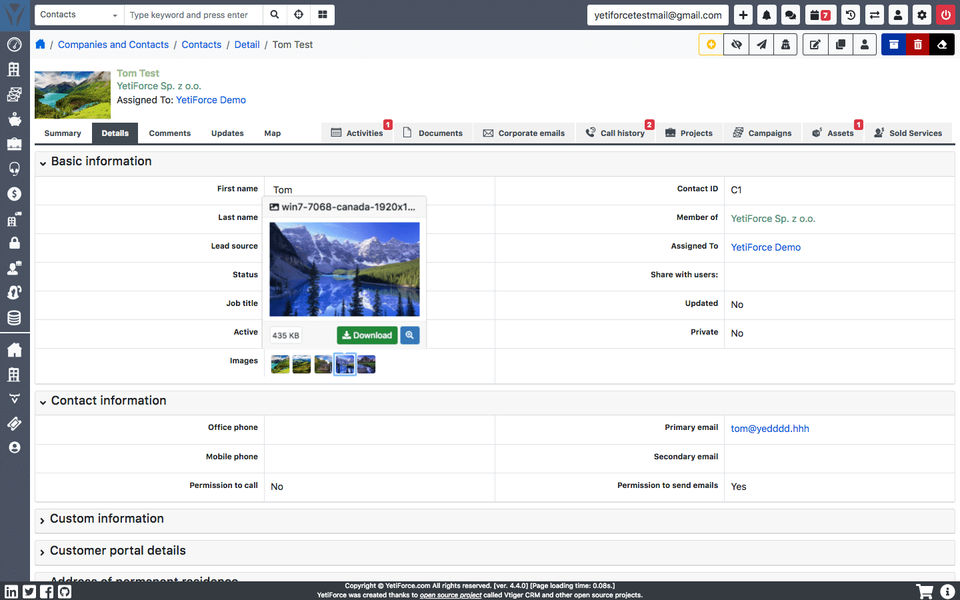Click the pencil edit record icon

click(x=815, y=44)
